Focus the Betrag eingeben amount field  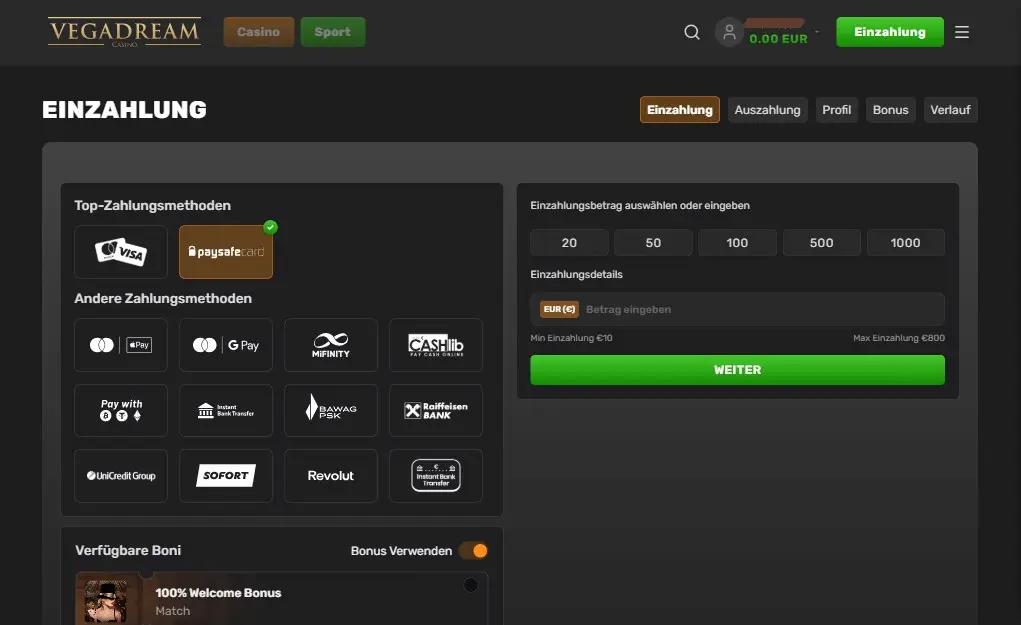point(738,309)
